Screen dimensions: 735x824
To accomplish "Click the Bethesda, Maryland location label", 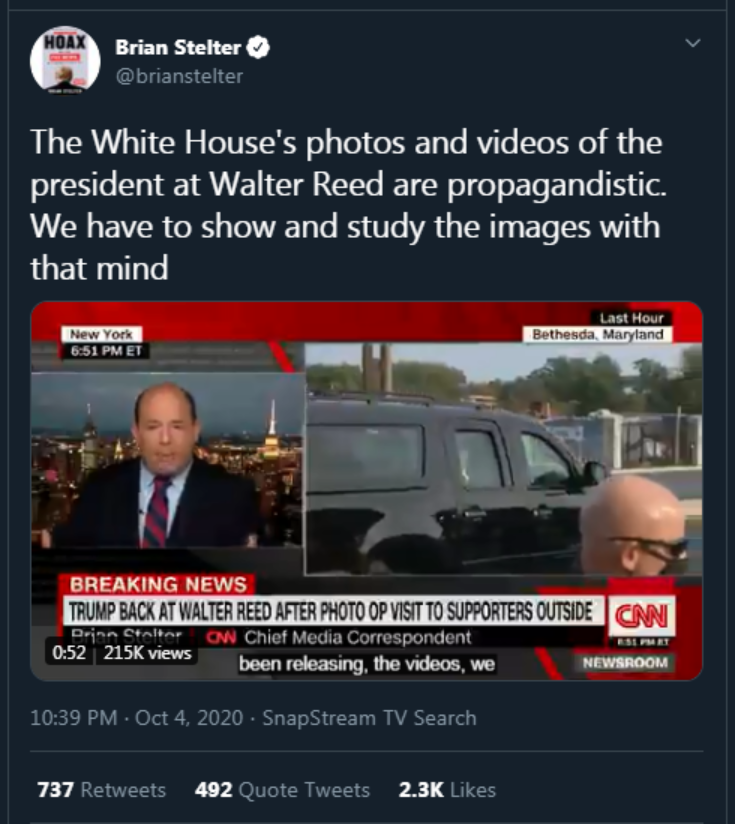I will 597,334.
